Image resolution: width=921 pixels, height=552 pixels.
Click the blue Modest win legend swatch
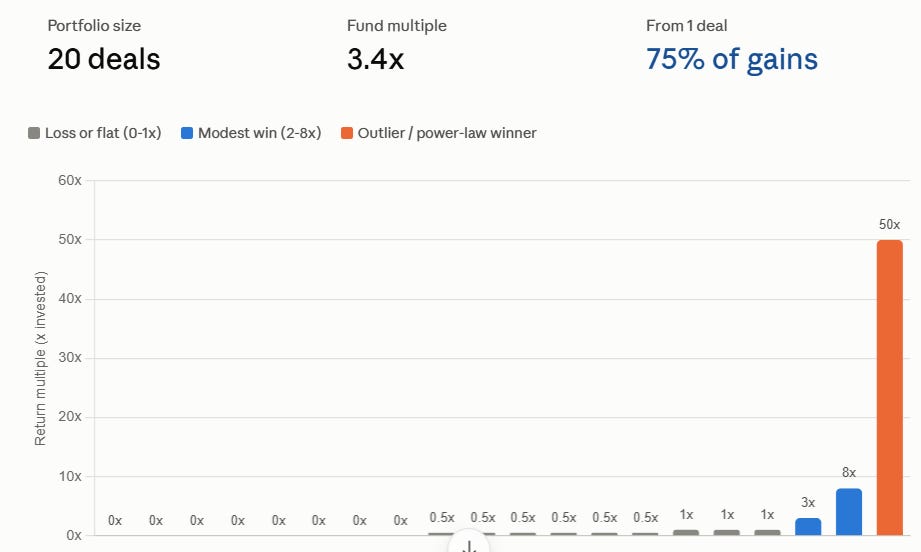187,133
